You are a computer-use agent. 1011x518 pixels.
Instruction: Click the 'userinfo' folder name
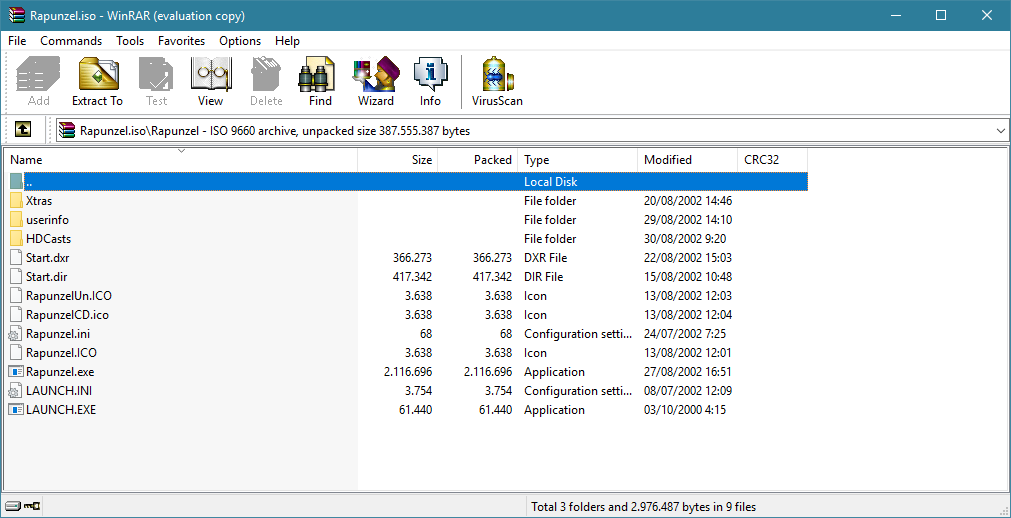pos(47,220)
